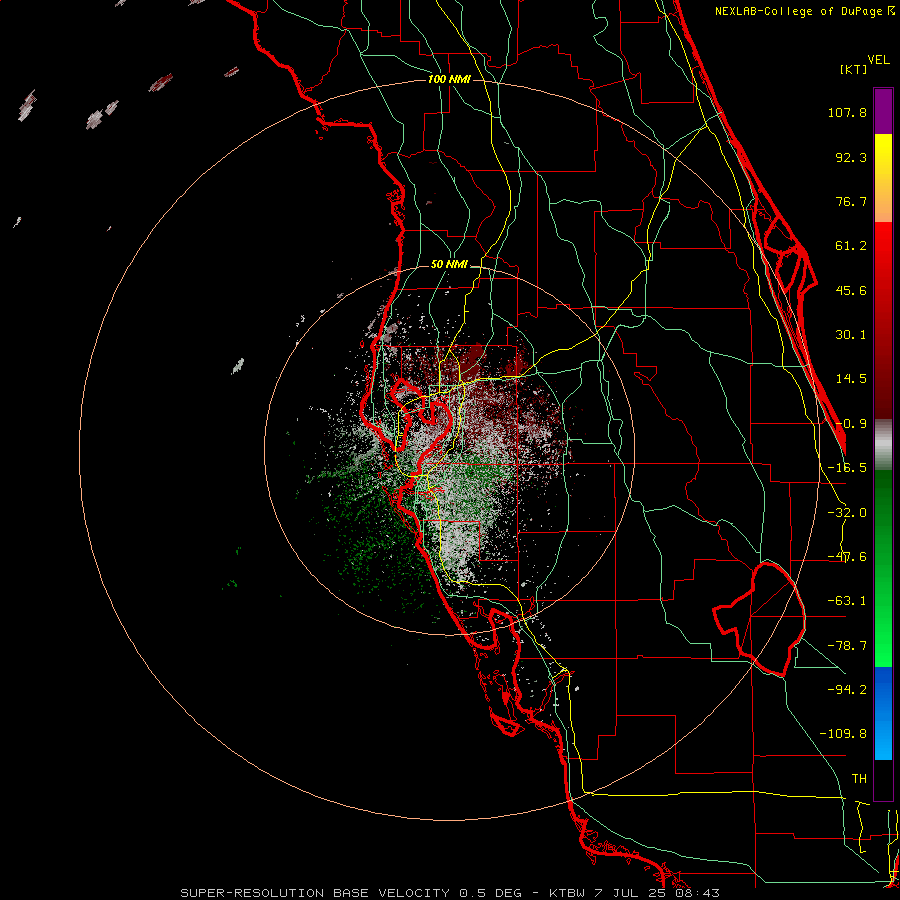Click the TH label on the legend
This screenshot has width=900, height=900.
(x=859, y=779)
